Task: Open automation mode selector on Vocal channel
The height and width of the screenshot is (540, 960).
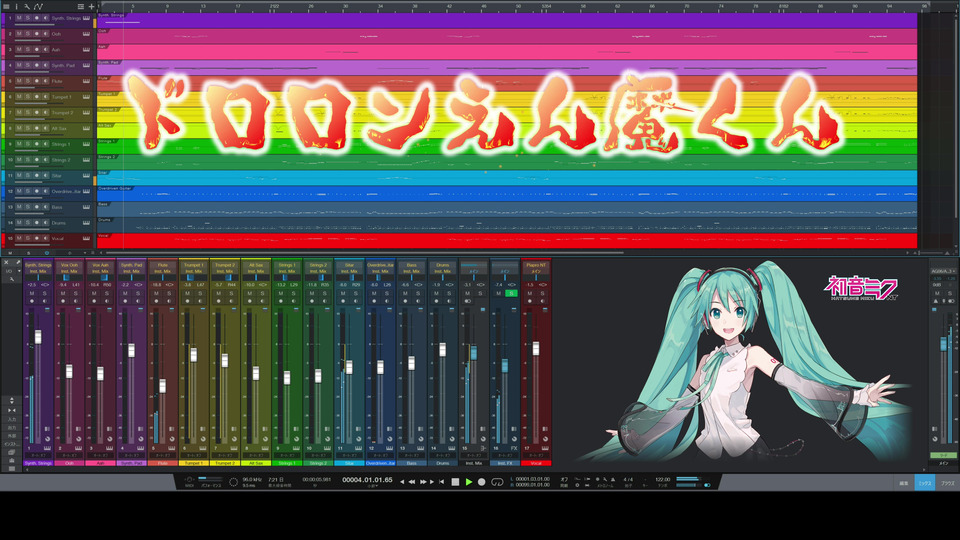Action: coord(536,456)
